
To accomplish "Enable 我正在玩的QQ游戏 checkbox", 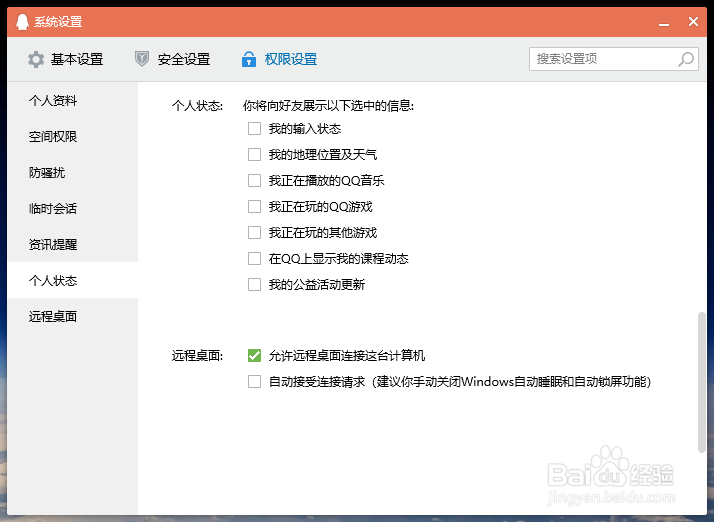I will [x=255, y=206].
